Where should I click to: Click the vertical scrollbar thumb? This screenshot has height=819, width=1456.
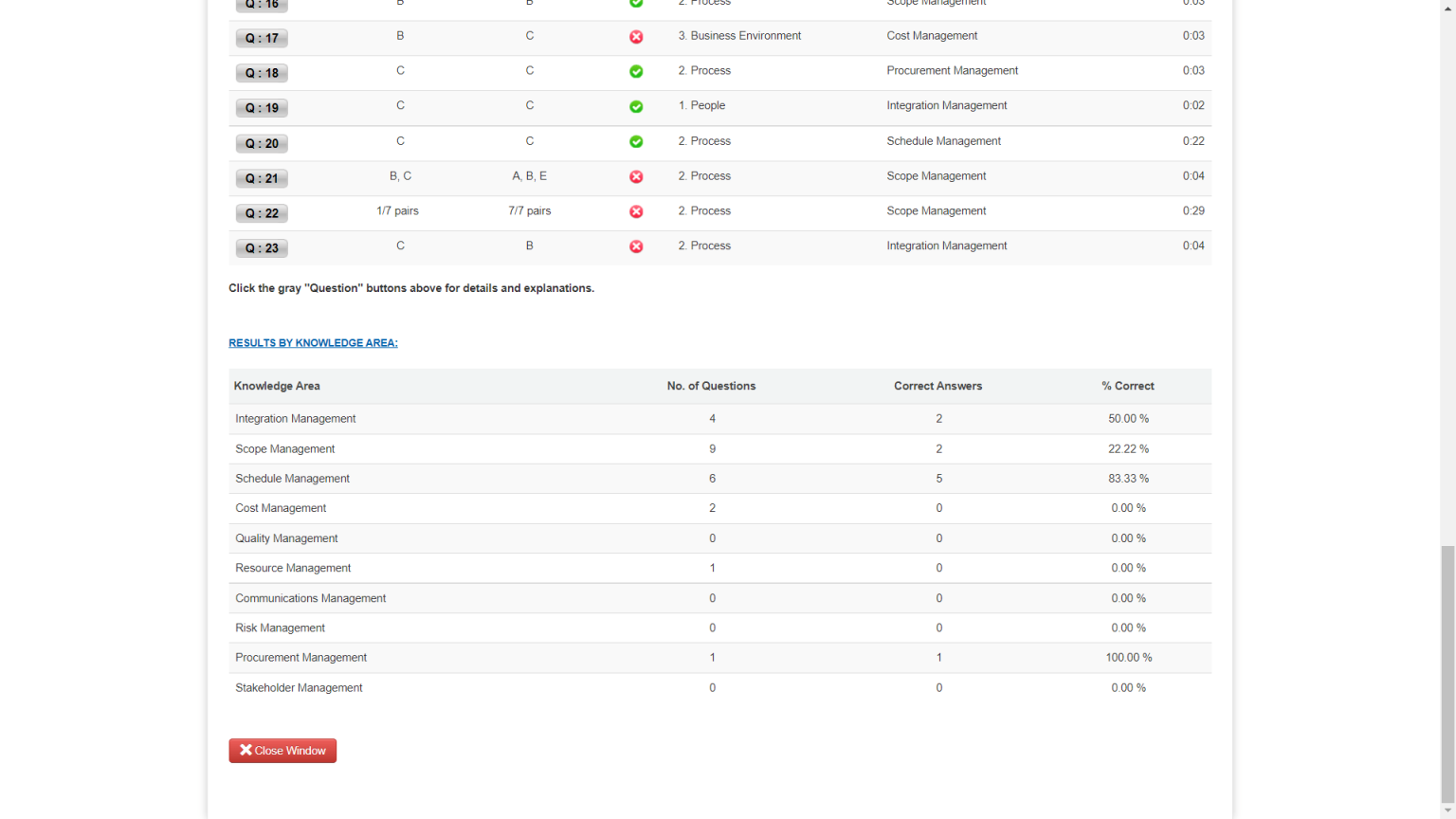[x=1447, y=673]
